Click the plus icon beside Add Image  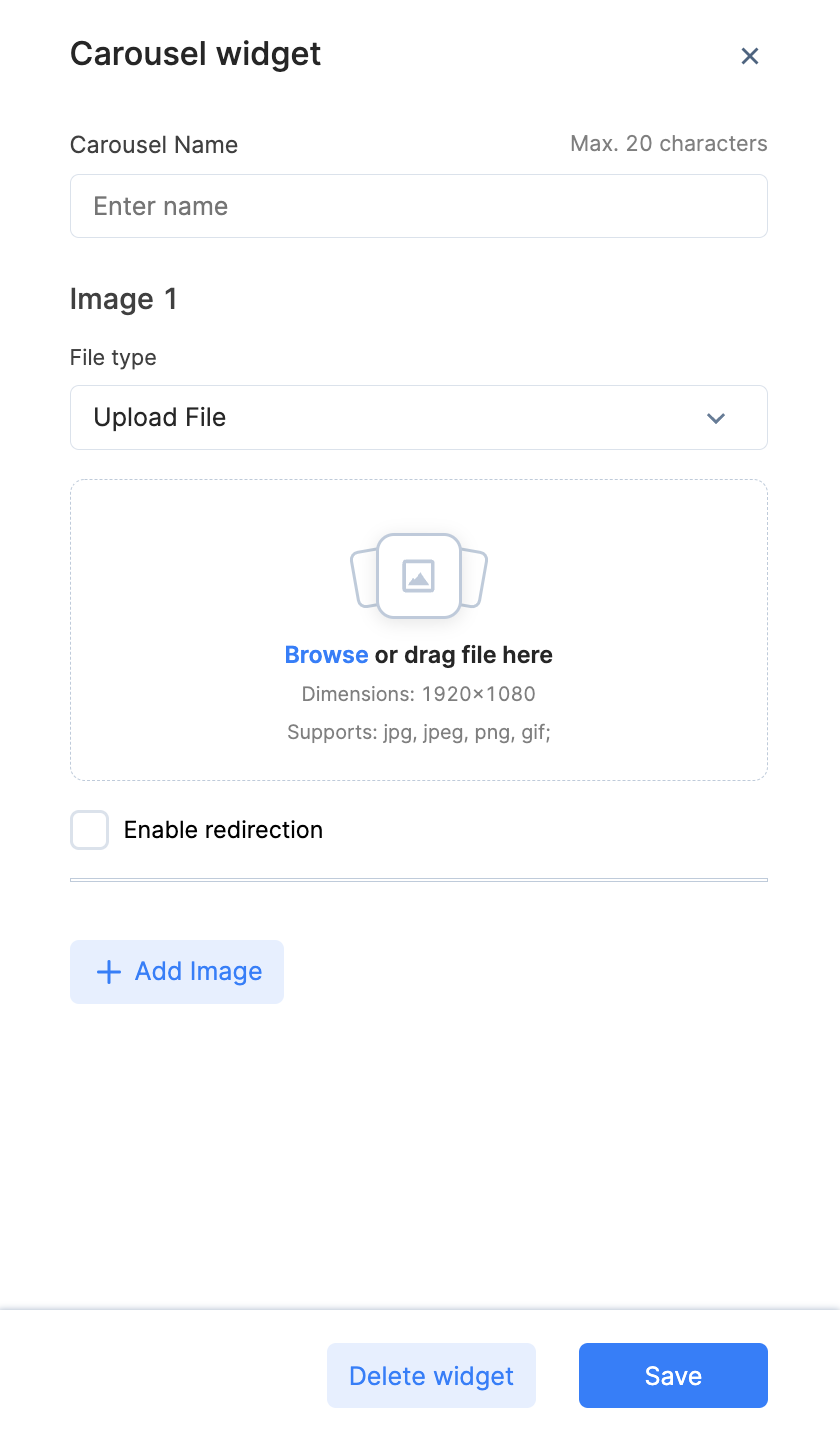tap(108, 972)
